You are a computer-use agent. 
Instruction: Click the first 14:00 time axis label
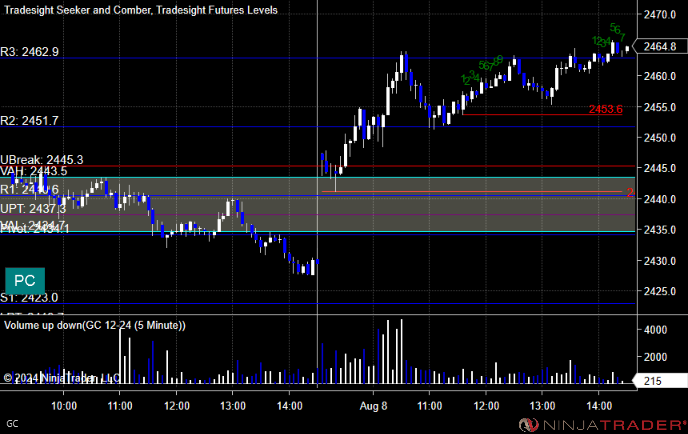290,406
